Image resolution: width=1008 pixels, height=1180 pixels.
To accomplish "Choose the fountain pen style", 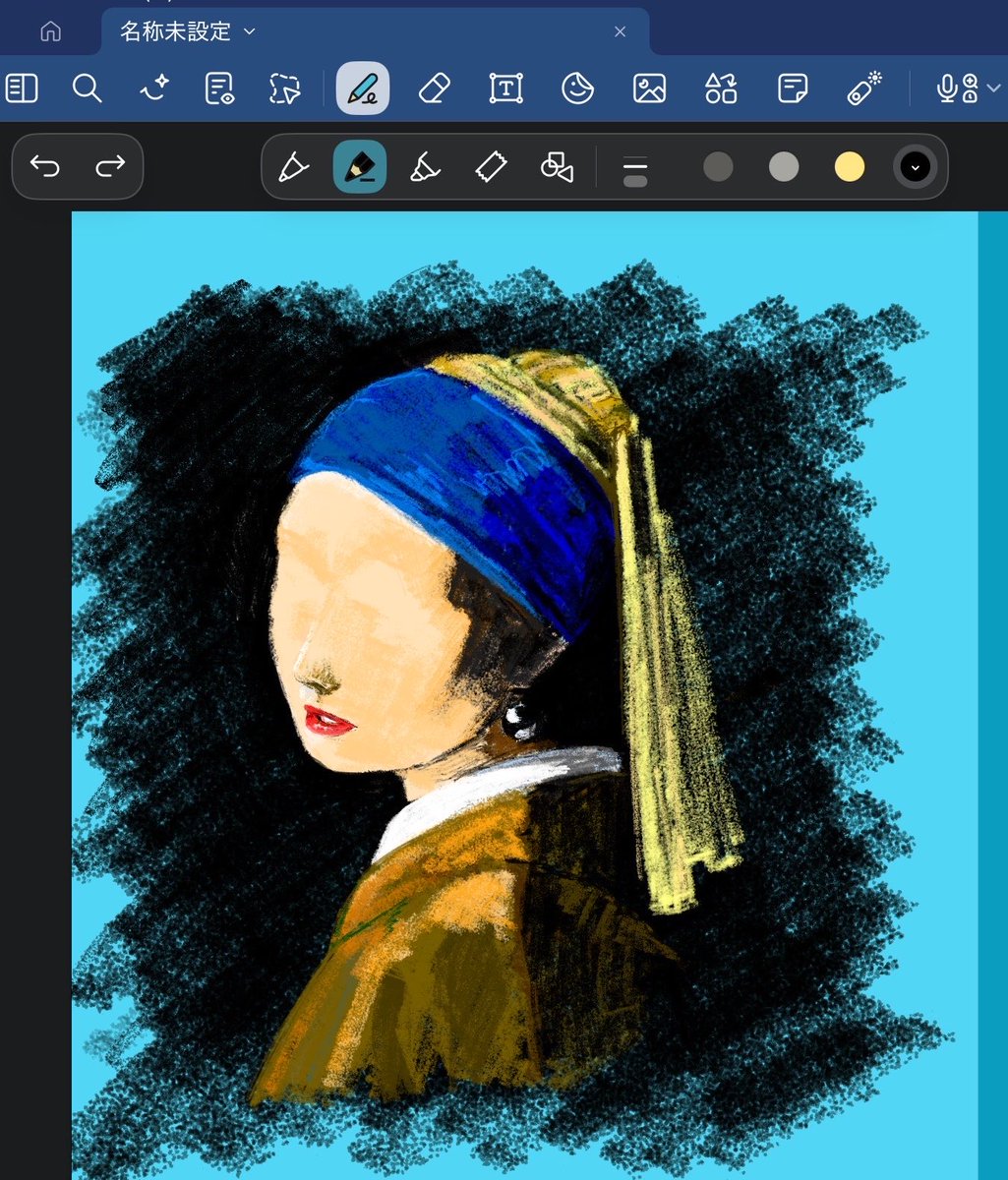I will pos(293,167).
